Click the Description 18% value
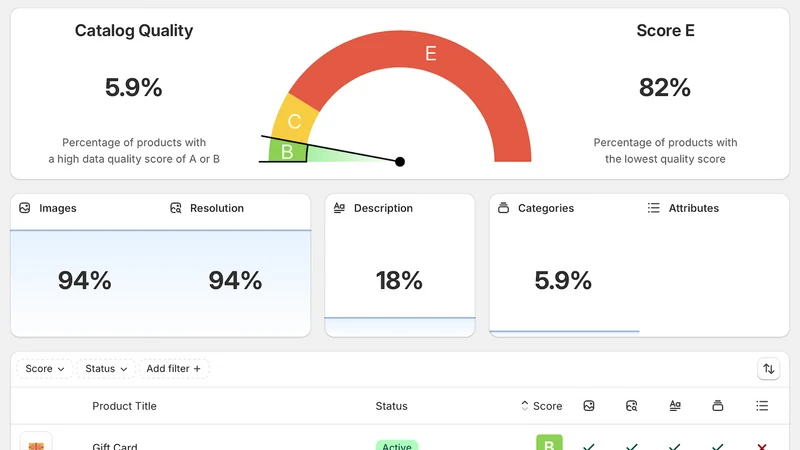This screenshot has width=800, height=450. tap(399, 280)
